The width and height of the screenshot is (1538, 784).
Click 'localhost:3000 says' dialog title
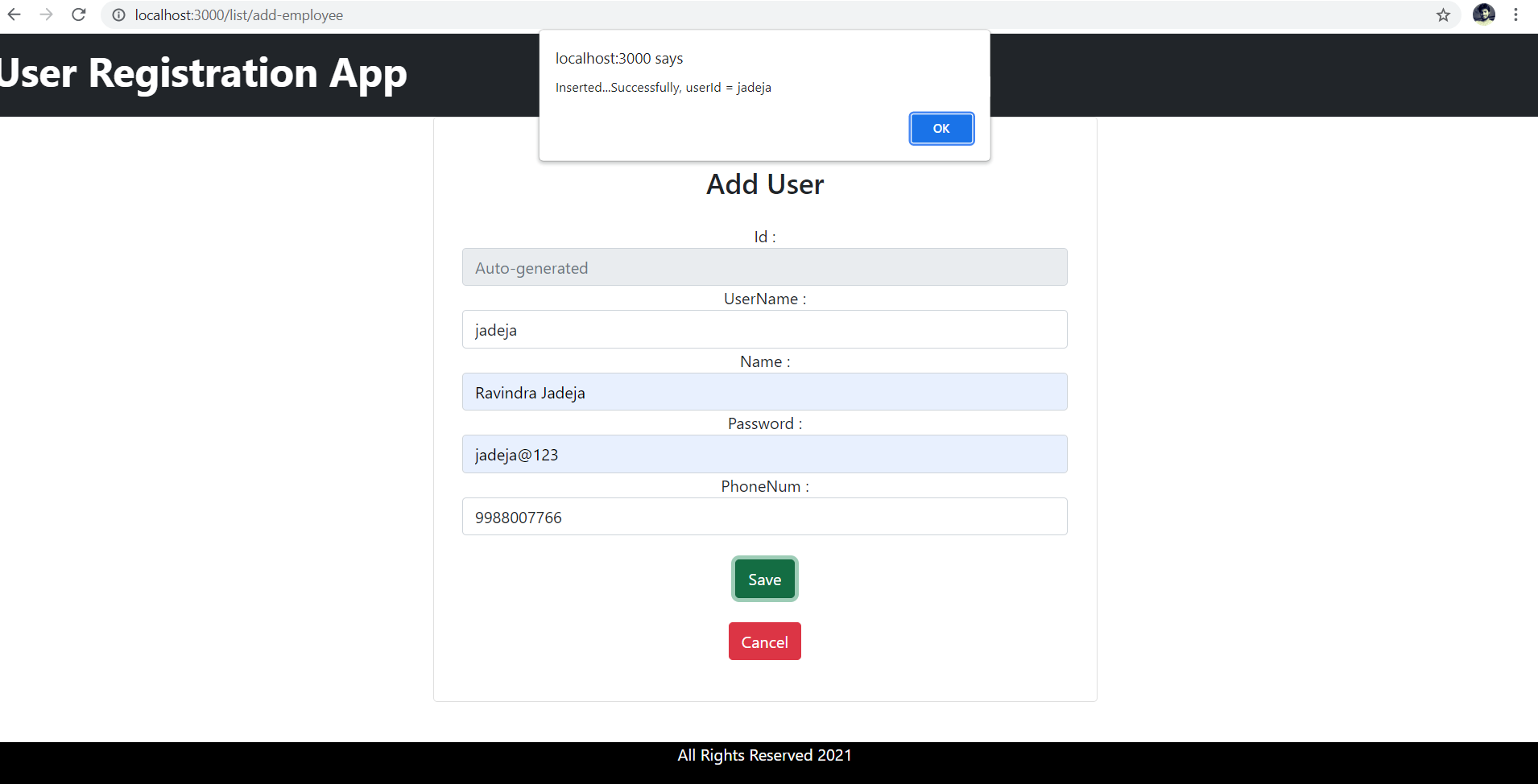coord(619,58)
